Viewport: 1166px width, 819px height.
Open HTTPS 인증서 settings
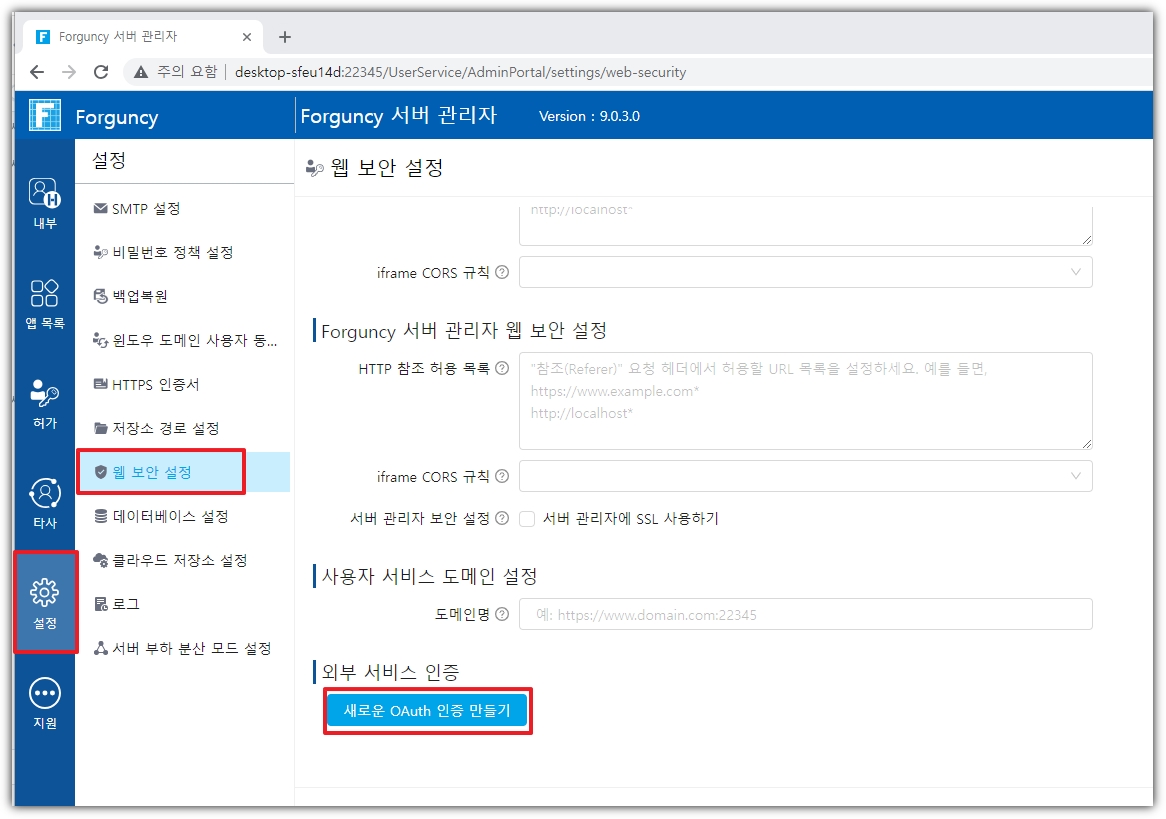155,385
